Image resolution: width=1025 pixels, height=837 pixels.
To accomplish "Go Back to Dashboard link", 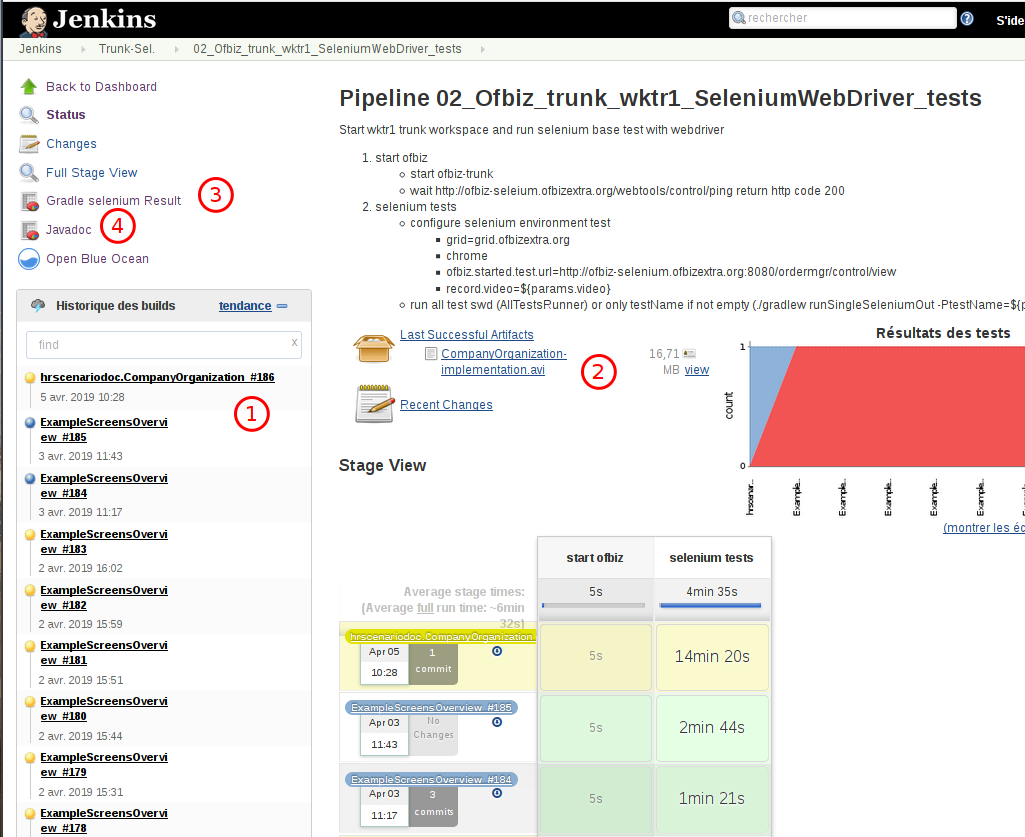I will pyautogui.click(x=101, y=86).
